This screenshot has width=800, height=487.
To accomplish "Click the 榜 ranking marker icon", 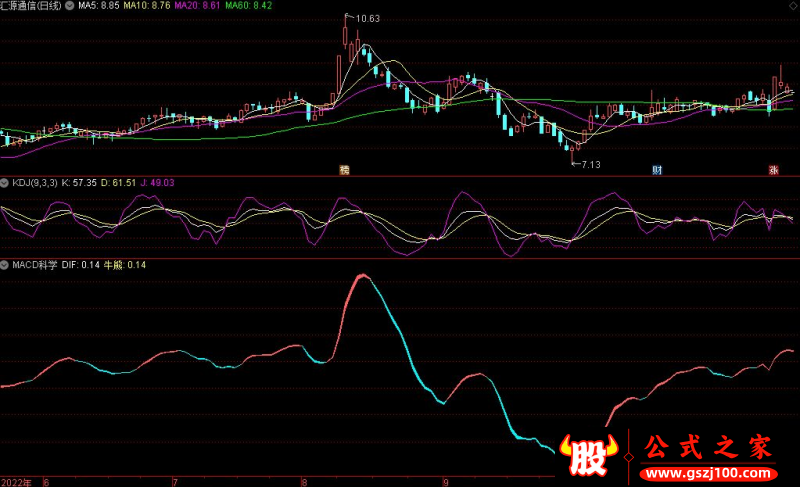I will pos(345,170).
